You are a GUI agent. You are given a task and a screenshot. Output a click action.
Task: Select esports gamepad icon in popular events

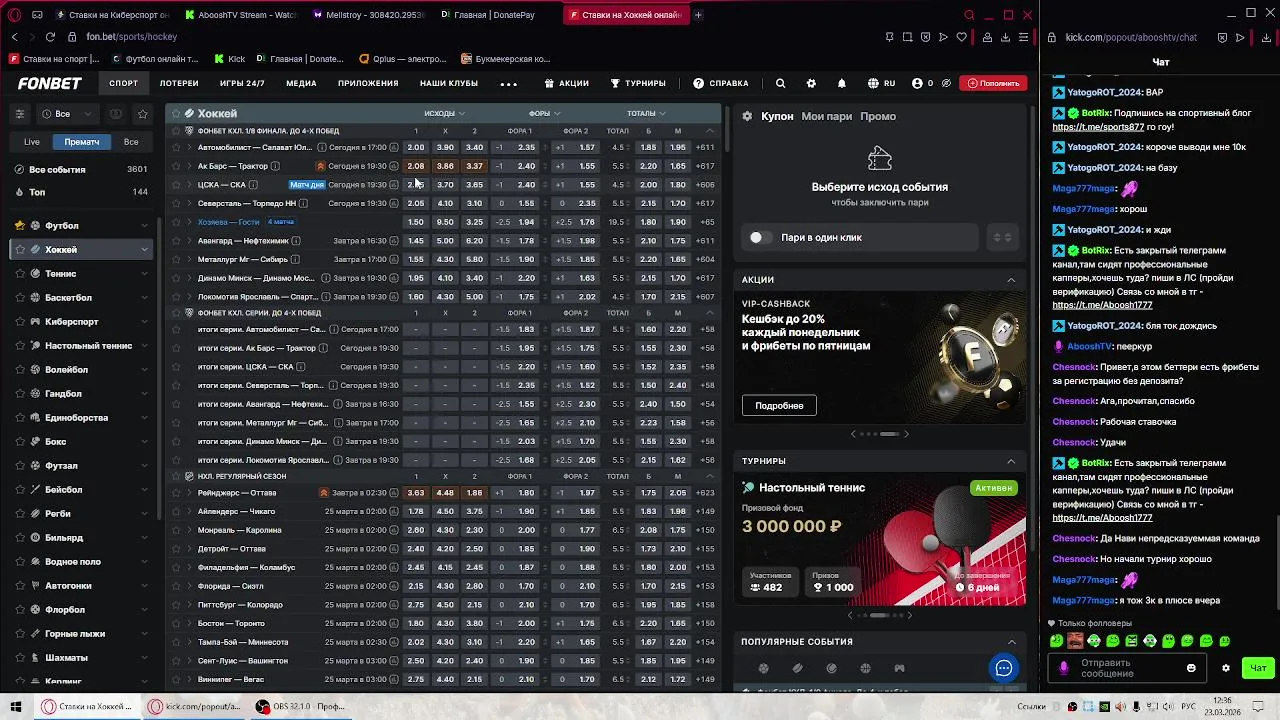899,668
